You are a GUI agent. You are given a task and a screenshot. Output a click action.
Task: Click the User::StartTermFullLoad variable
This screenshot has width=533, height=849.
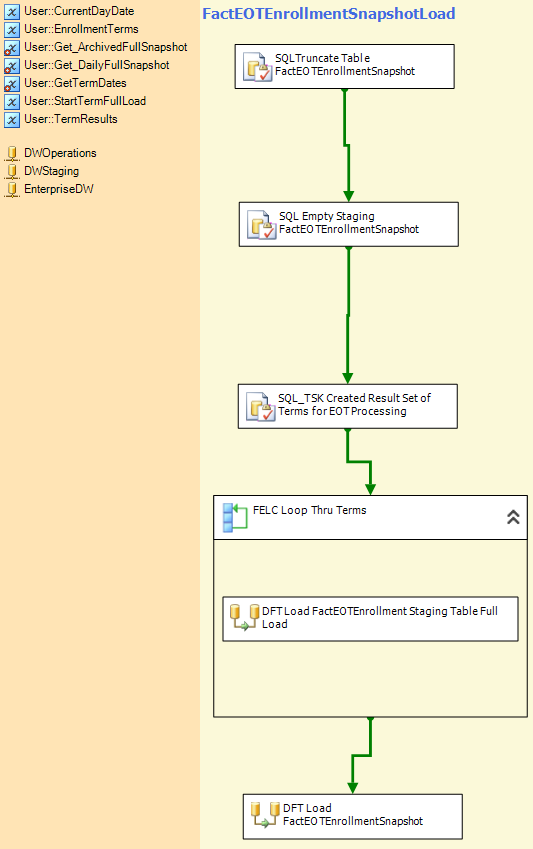pos(85,101)
